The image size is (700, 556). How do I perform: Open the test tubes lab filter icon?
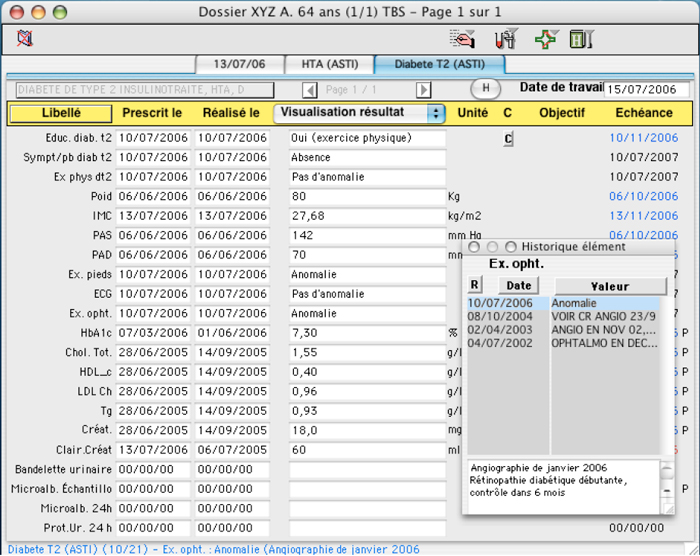tap(506, 38)
